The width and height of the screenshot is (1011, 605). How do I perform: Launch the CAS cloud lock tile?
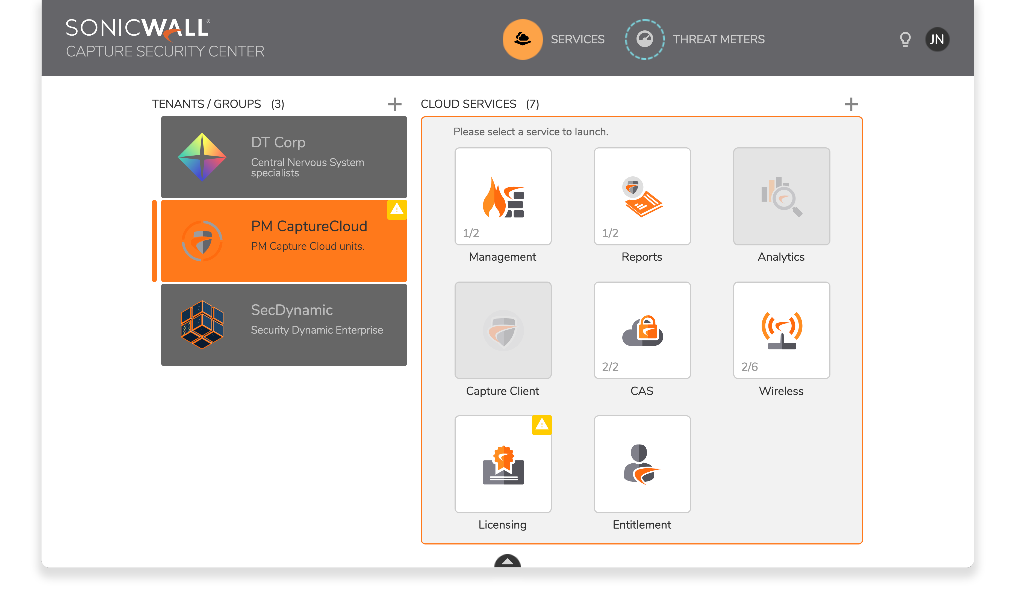tap(642, 330)
